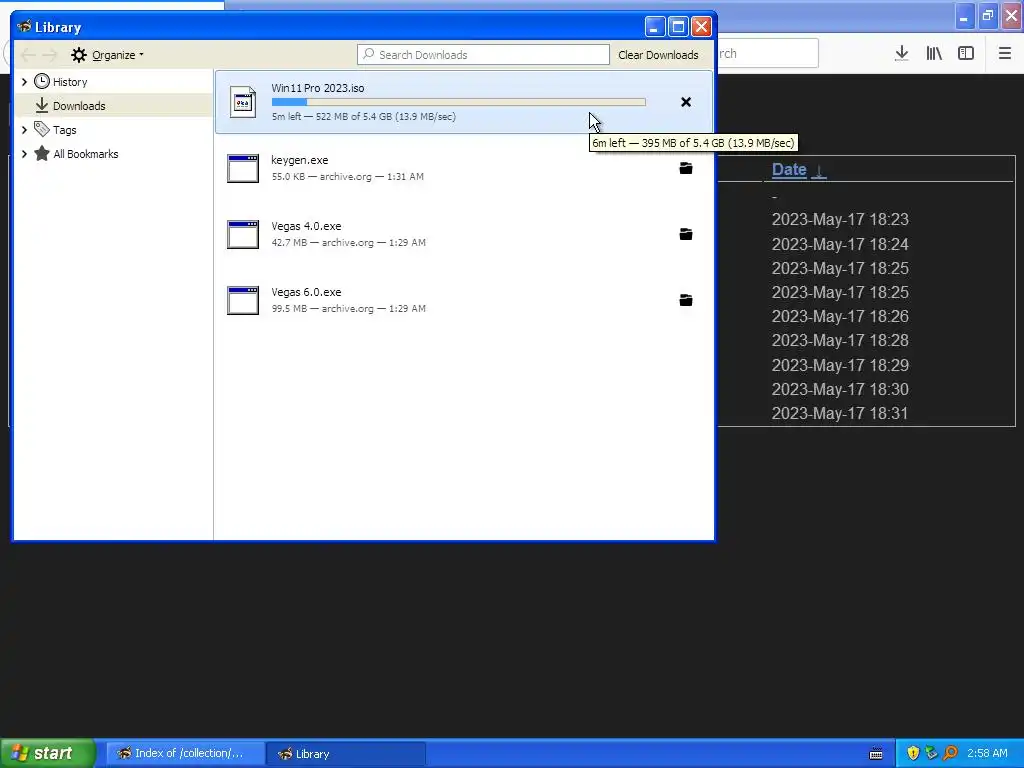Click the taskbar clock showing 2:58 AM
The image size is (1024, 768).
[x=987, y=754]
